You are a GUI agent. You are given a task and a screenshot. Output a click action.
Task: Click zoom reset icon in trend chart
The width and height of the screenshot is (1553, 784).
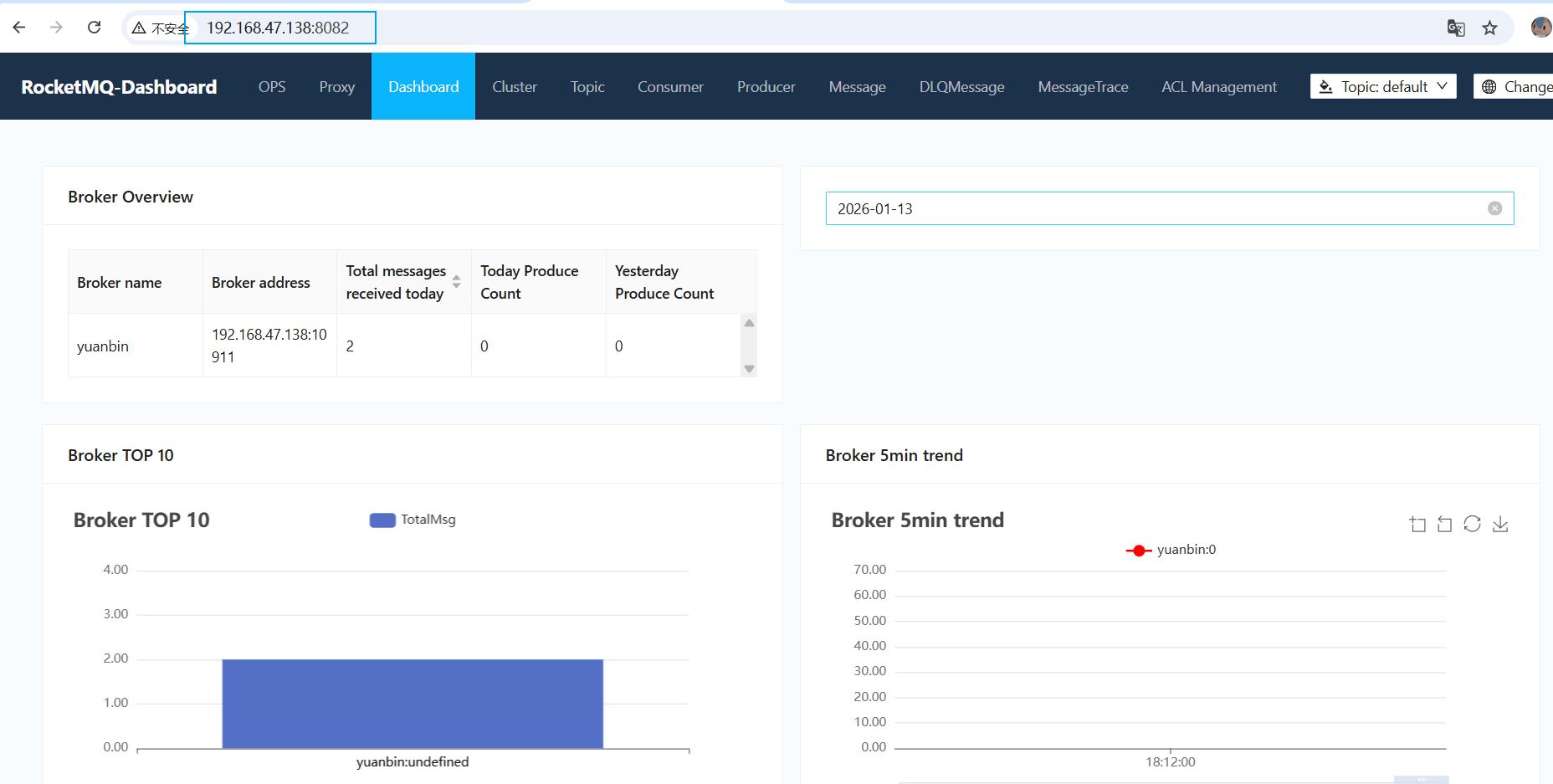[1444, 525]
